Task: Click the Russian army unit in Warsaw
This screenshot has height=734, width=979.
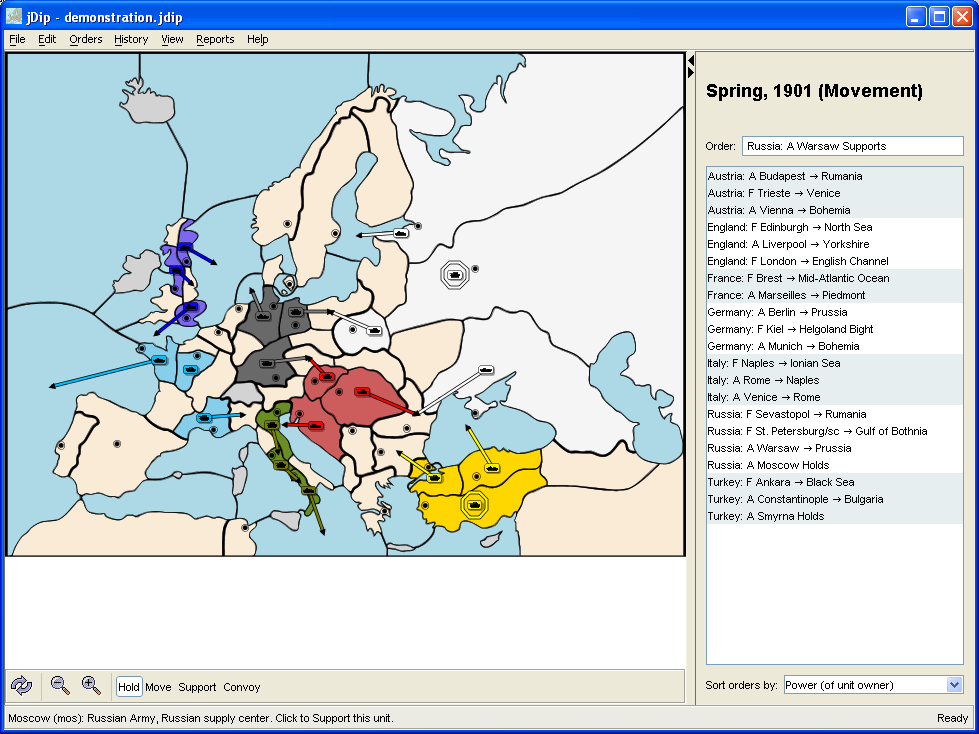Action: click(375, 330)
